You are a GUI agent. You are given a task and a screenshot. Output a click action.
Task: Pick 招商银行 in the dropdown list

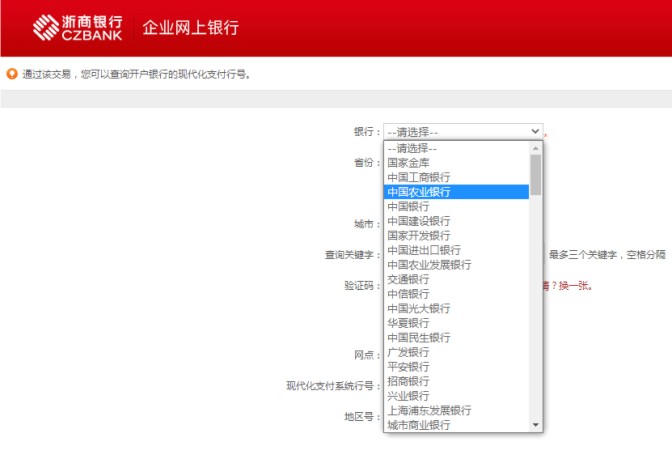[x=456, y=381]
